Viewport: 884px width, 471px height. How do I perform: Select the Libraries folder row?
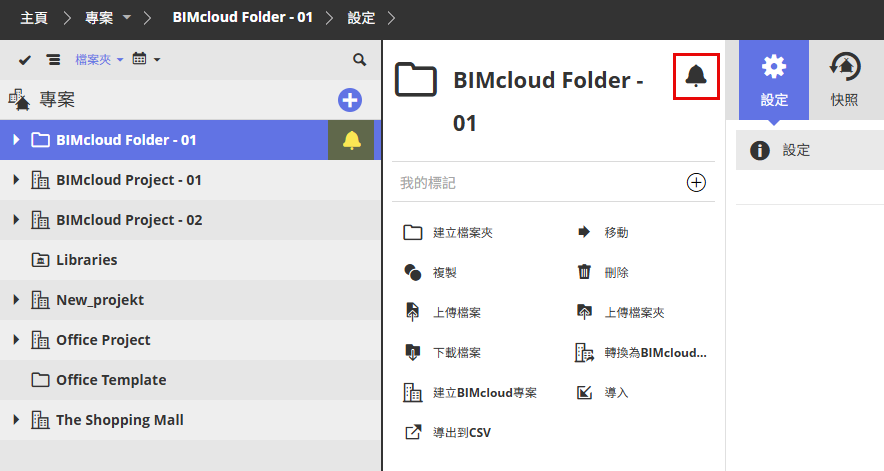pos(190,260)
